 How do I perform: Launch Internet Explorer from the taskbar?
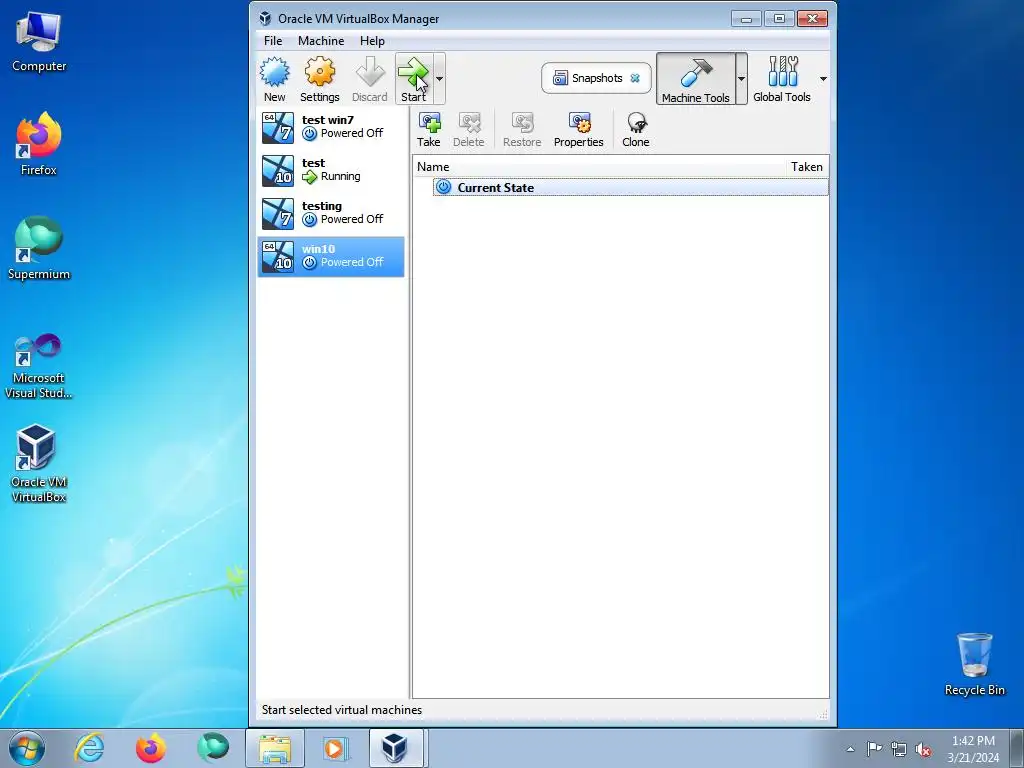pos(89,748)
